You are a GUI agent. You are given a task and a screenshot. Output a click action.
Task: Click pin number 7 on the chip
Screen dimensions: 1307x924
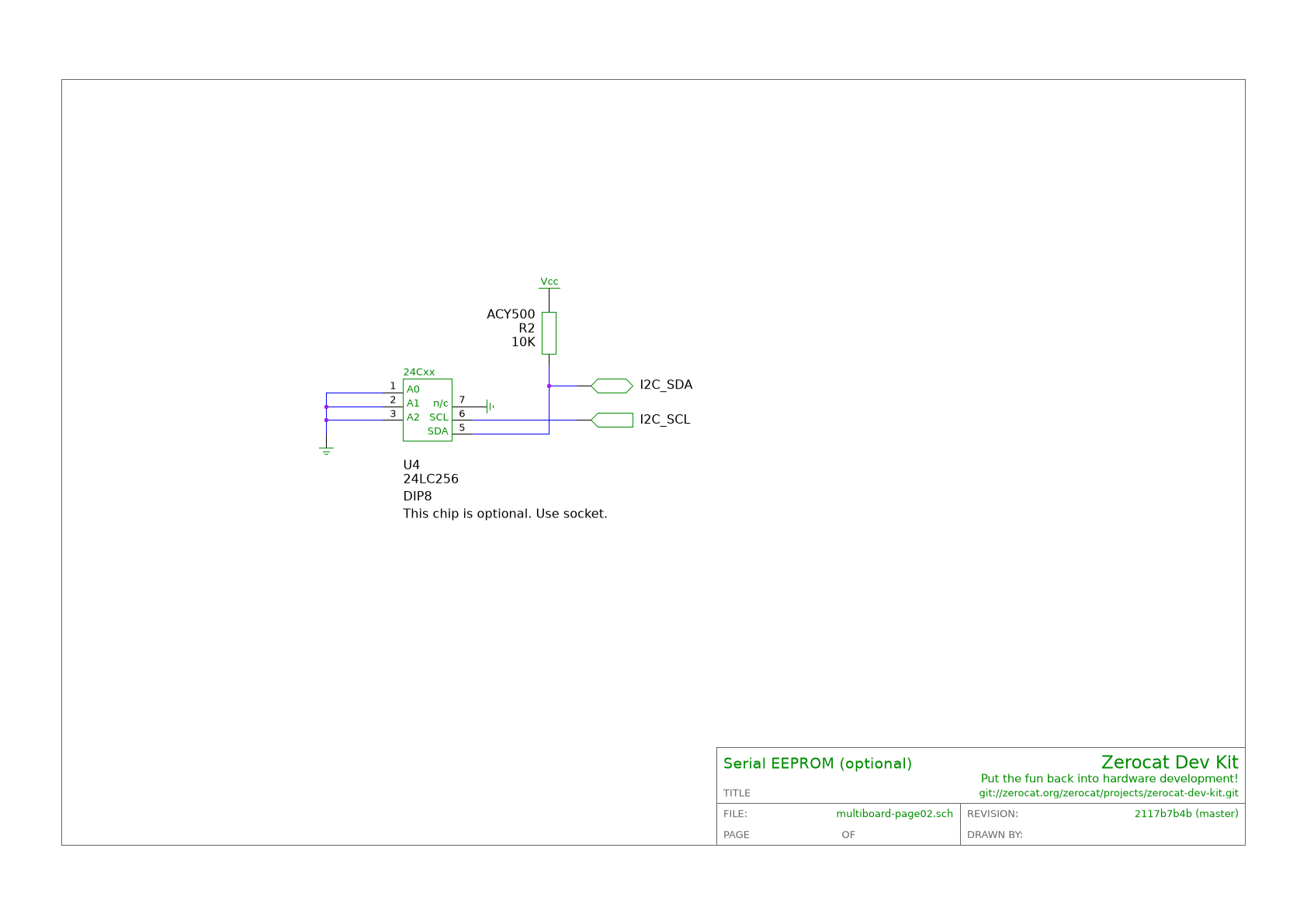tap(462, 400)
